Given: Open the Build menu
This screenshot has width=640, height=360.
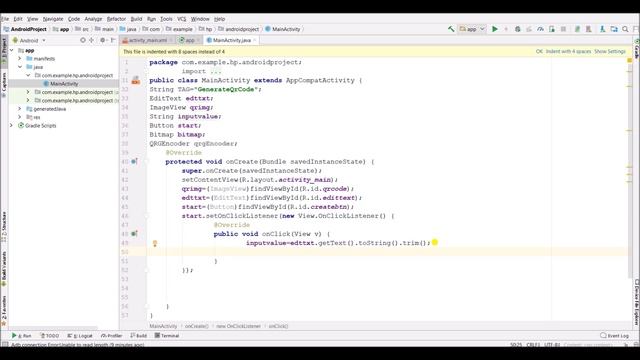Looking at the screenshot, I should click(x=136, y=19).
